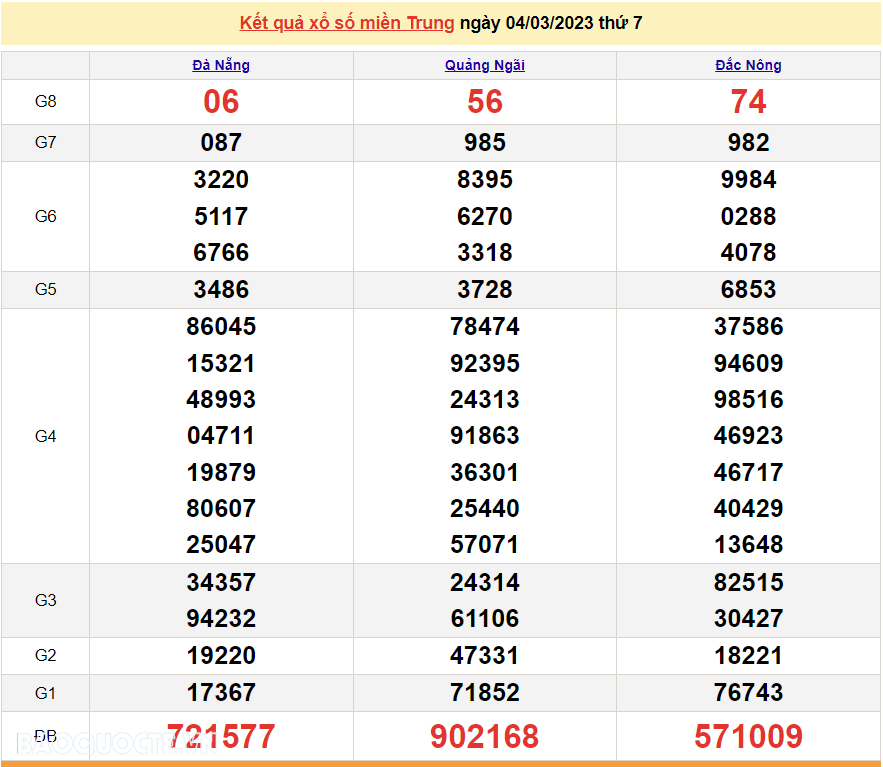The image size is (883, 767).
Task: Select the G4 row label
Action: (45, 435)
